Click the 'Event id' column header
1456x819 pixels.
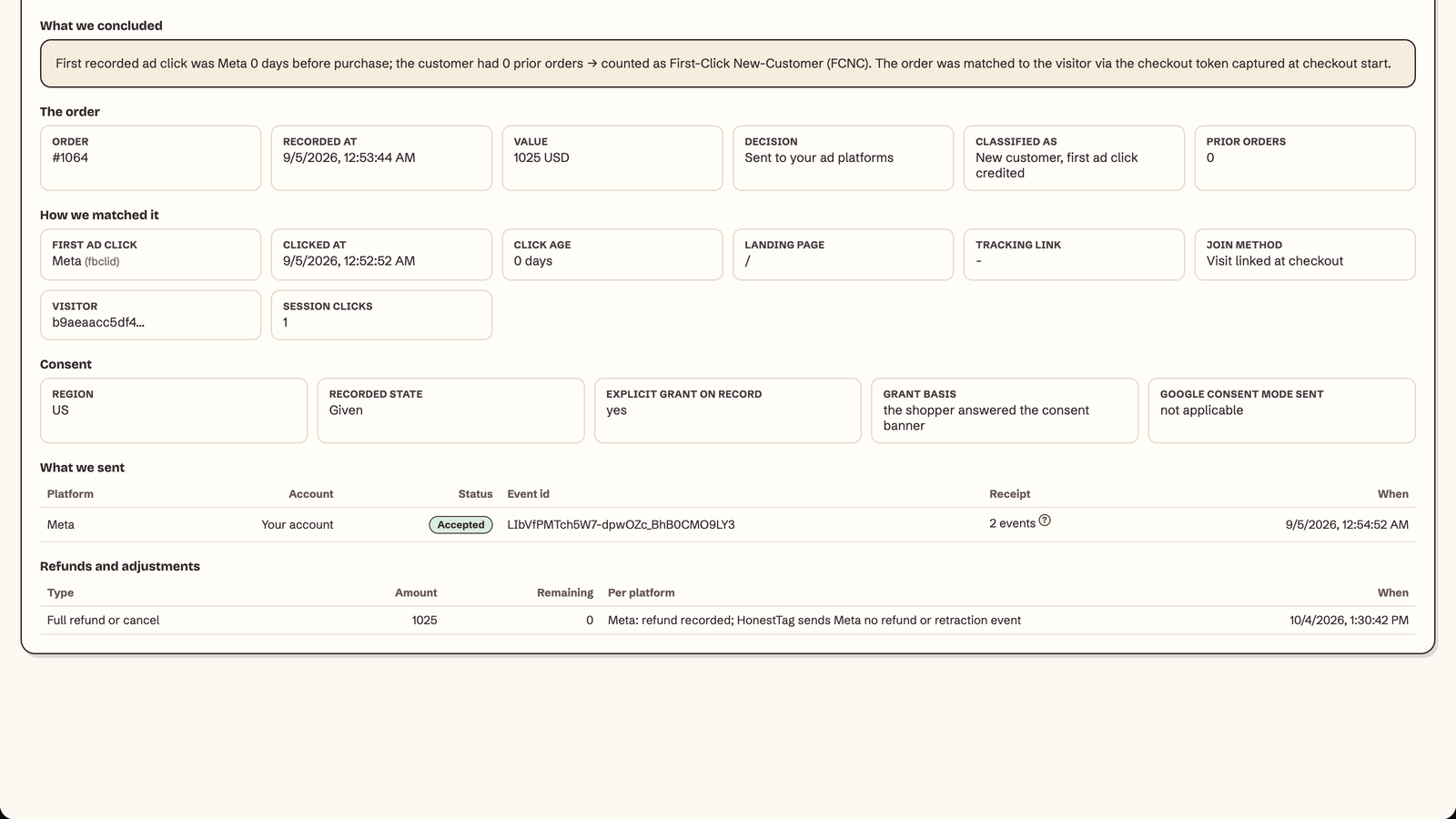(529, 494)
